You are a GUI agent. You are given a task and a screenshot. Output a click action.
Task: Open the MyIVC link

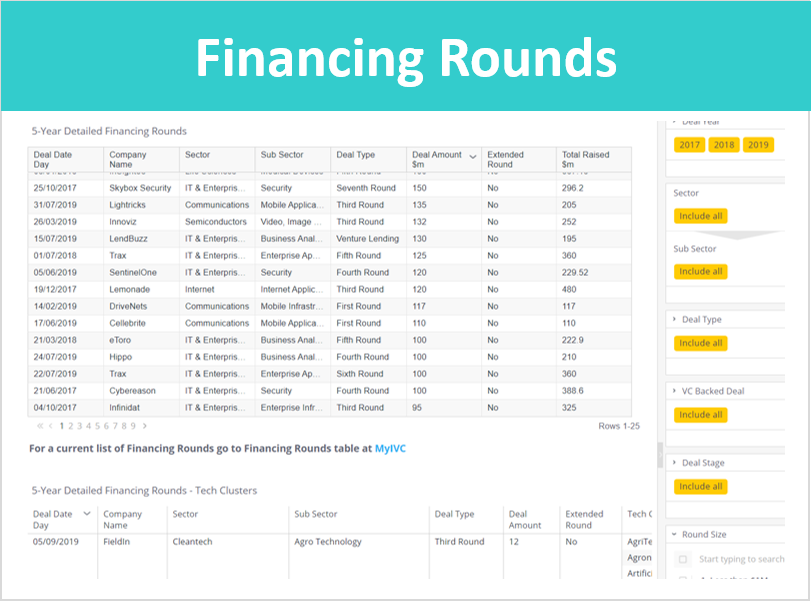click(390, 448)
